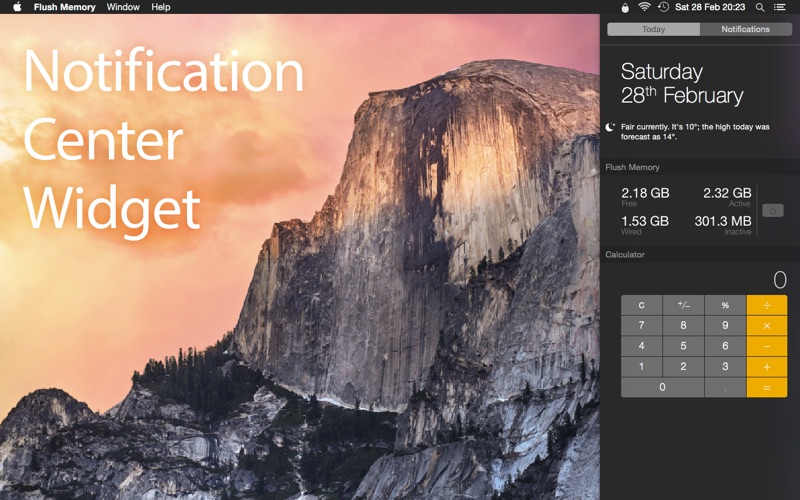Toggle the Notification Center list icon

779,7
